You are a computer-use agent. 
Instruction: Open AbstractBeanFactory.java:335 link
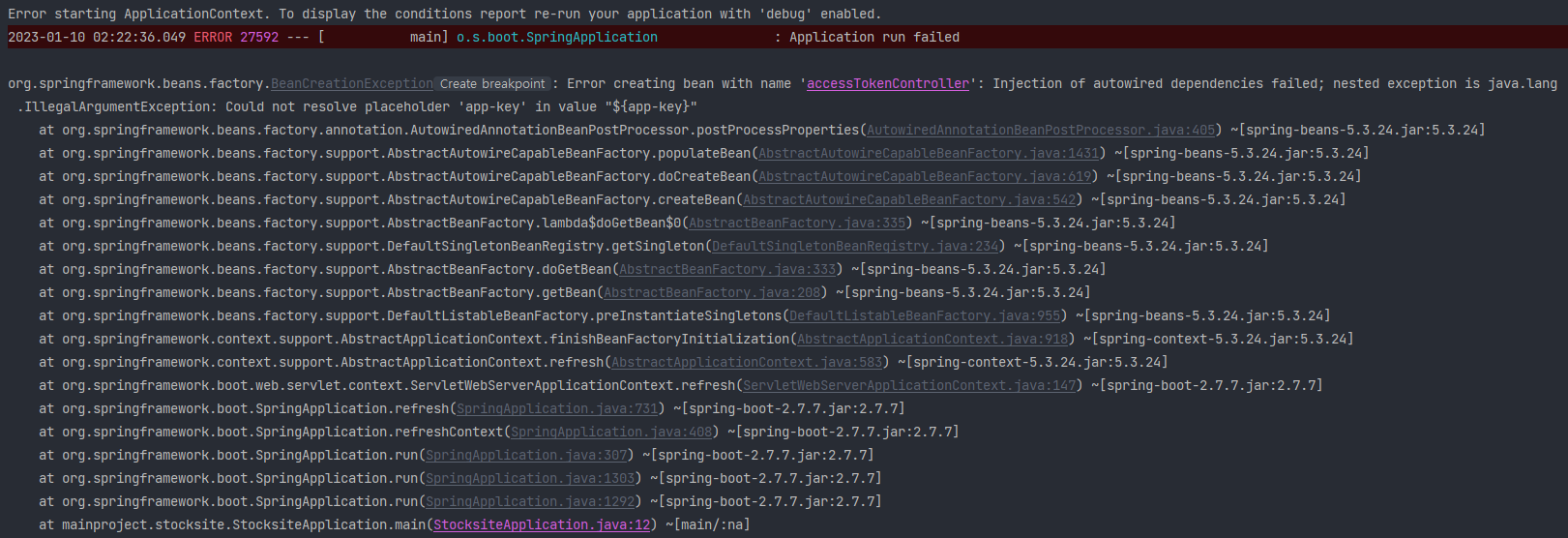pos(797,224)
